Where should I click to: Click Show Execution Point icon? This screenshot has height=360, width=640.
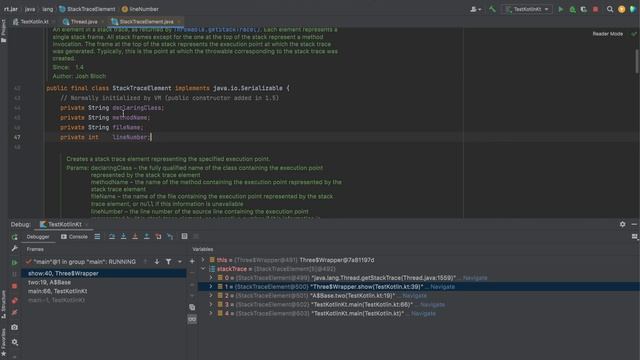click(97, 236)
